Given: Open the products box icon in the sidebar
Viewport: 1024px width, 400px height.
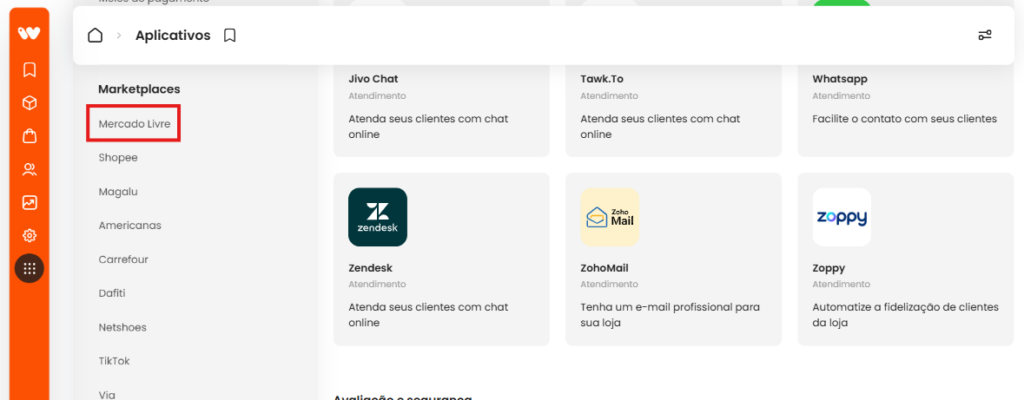Looking at the screenshot, I should (x=29, y=103).
